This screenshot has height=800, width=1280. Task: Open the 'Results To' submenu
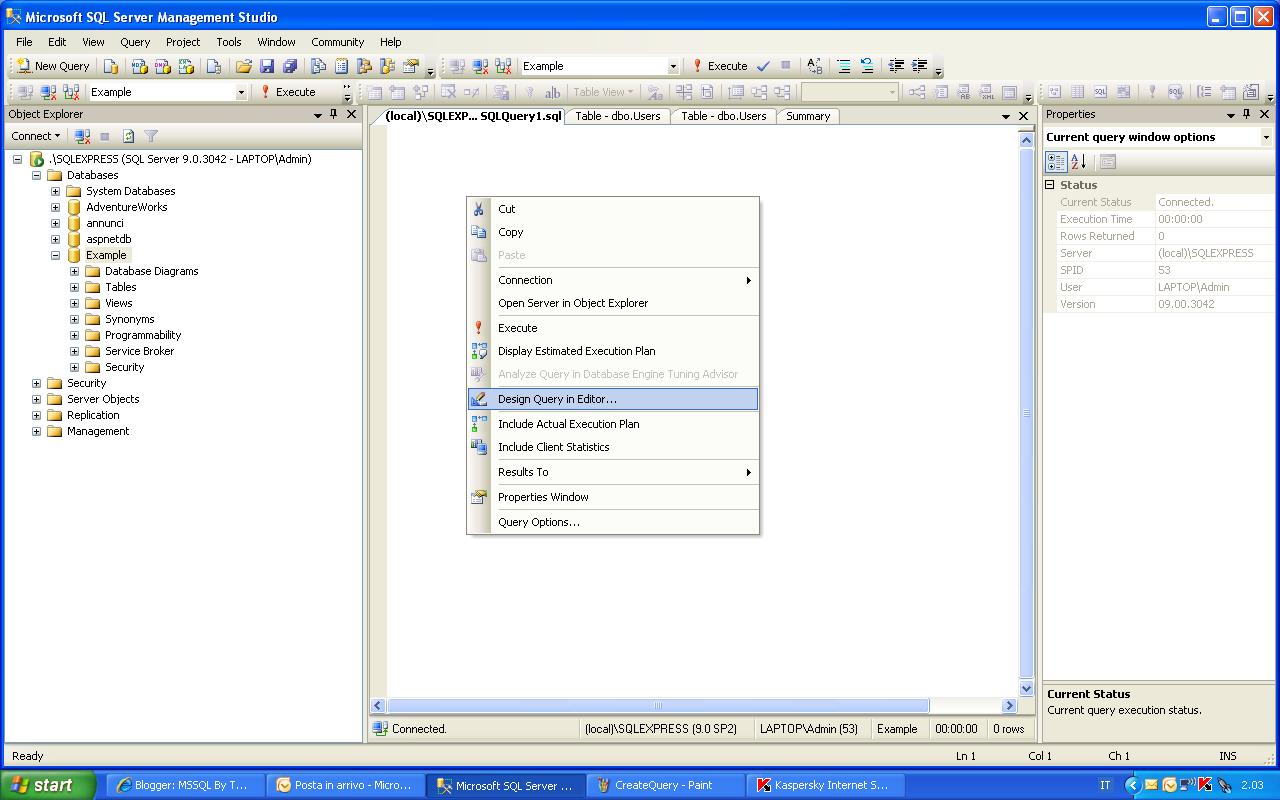613,472
